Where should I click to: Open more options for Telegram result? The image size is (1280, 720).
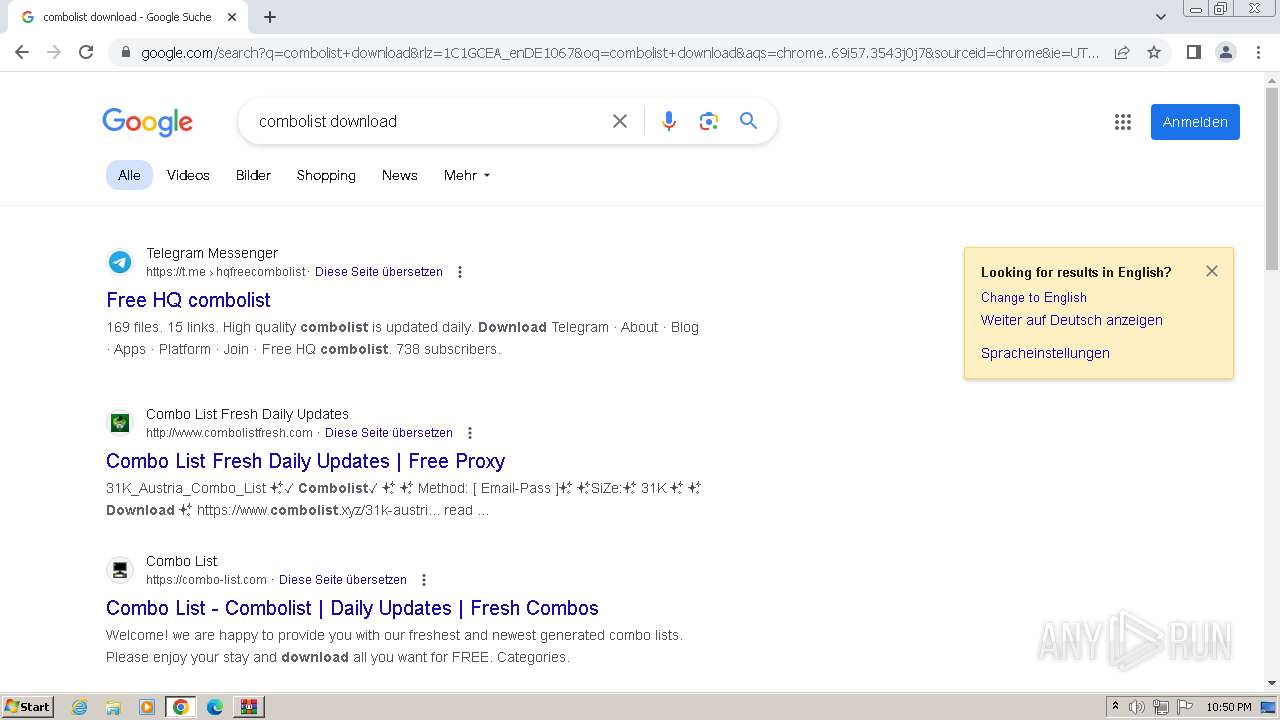pyautogui.click(x=460, y=272)
